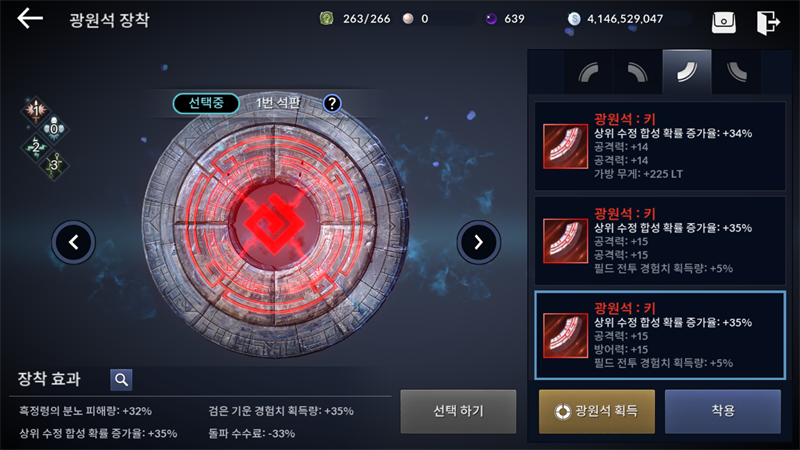The width and height of the screenshot is (800, 450).
Task: Select the highlighted 광원석 with 방어력 +15
Action: (660, 335)
